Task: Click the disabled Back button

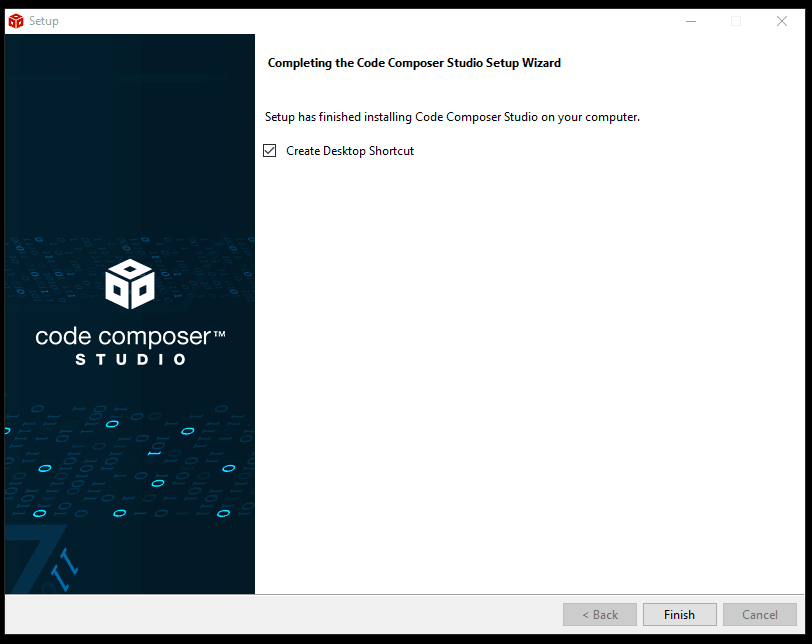Action: pos(599,614)
